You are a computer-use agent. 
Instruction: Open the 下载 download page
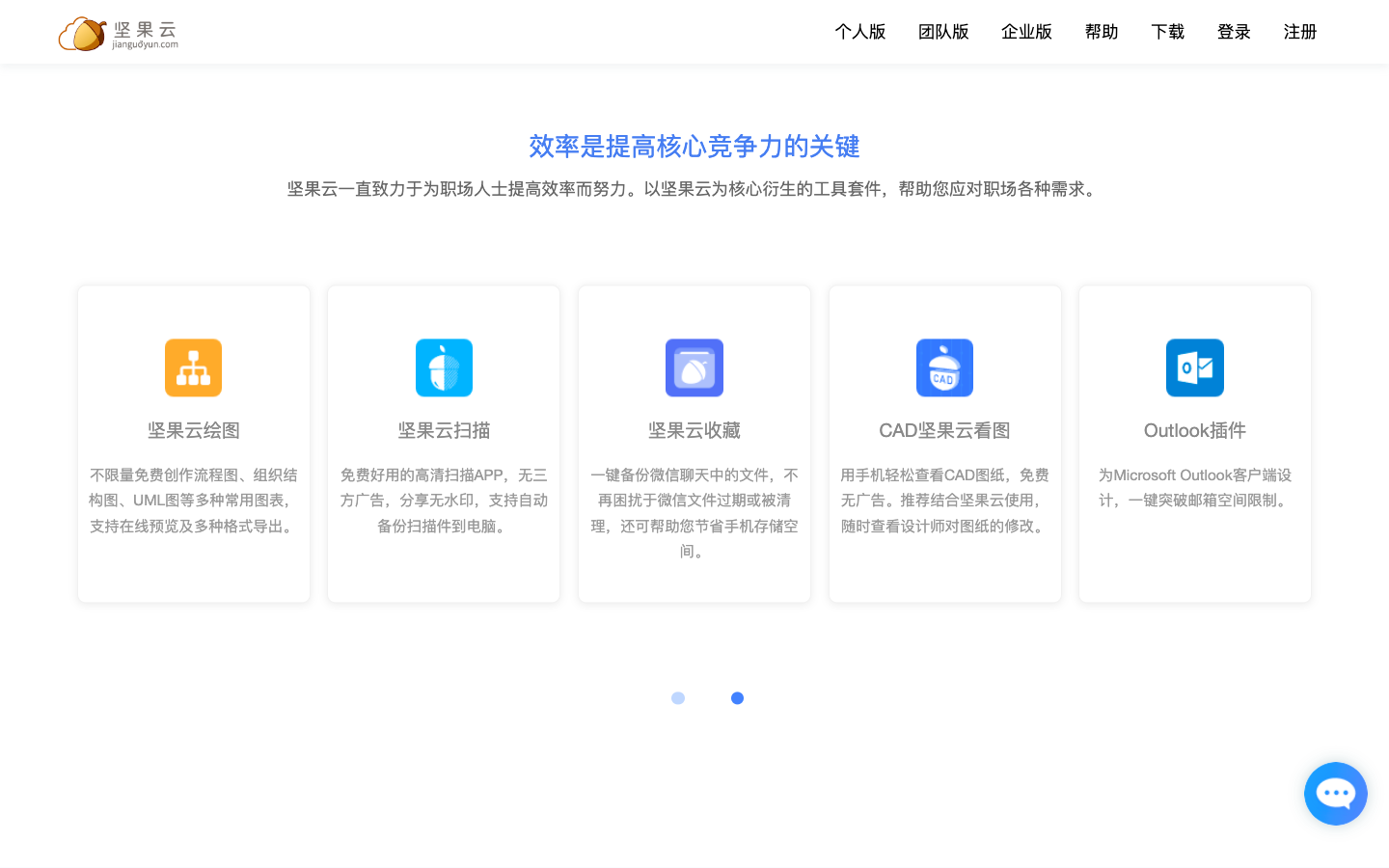1167,32
